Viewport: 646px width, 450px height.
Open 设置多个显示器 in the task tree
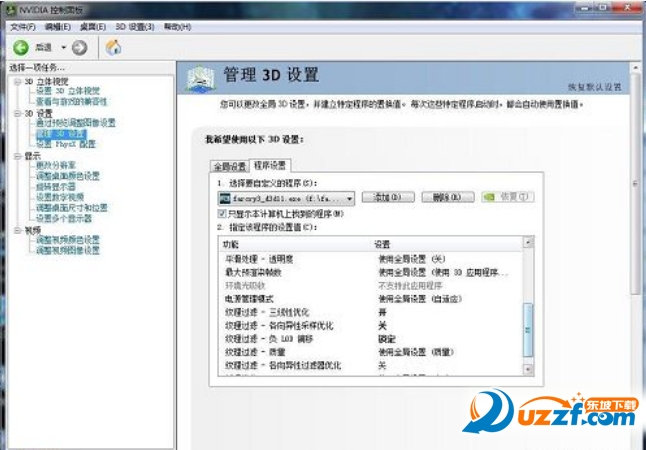coord(64,218)
